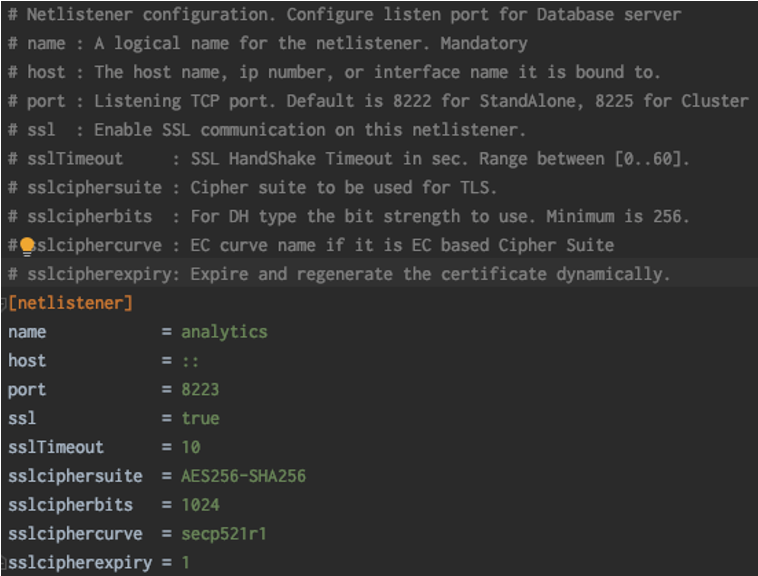758x576 pixels.
Task: Click the comment 'EC curve name' line
Action: (310, 245)
